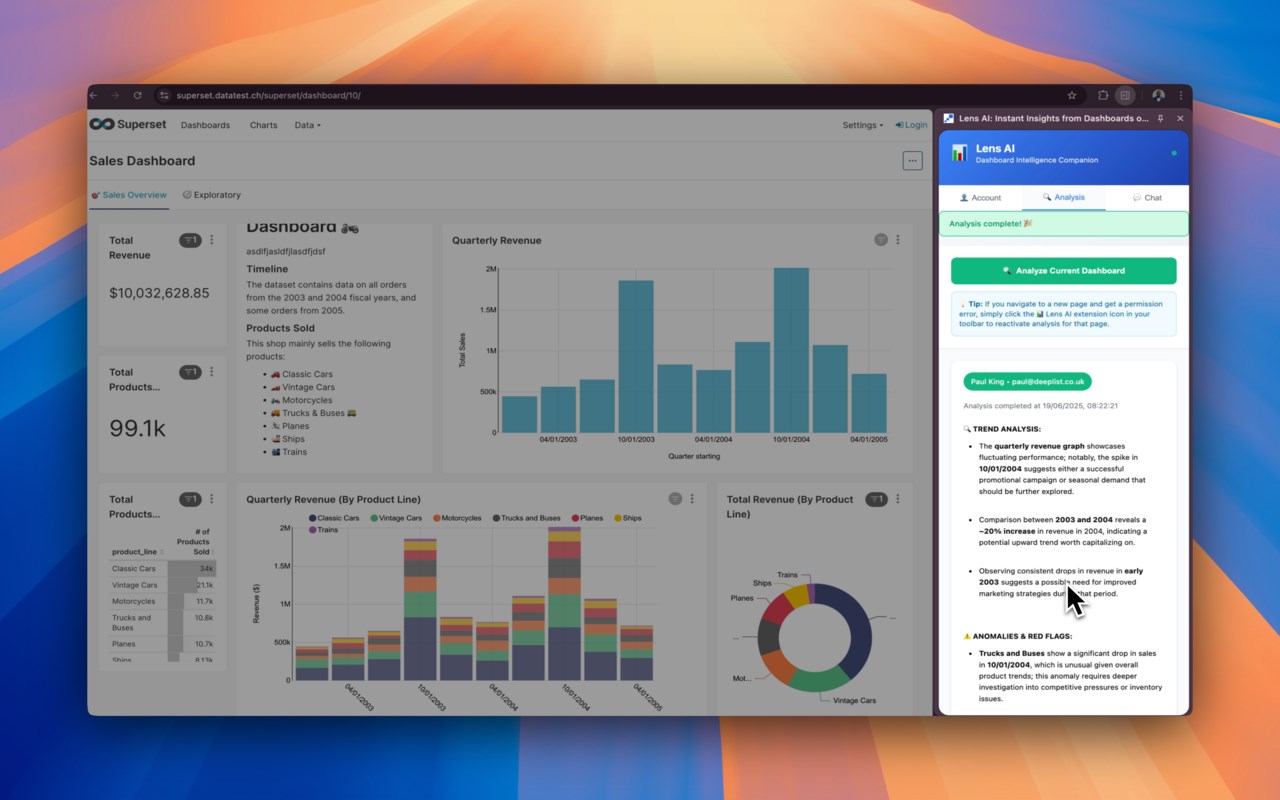This screenshot has height=800, width=1280.
Task: Toggle Classic Cars legend in stacked chart
Action: coord(334,518)
